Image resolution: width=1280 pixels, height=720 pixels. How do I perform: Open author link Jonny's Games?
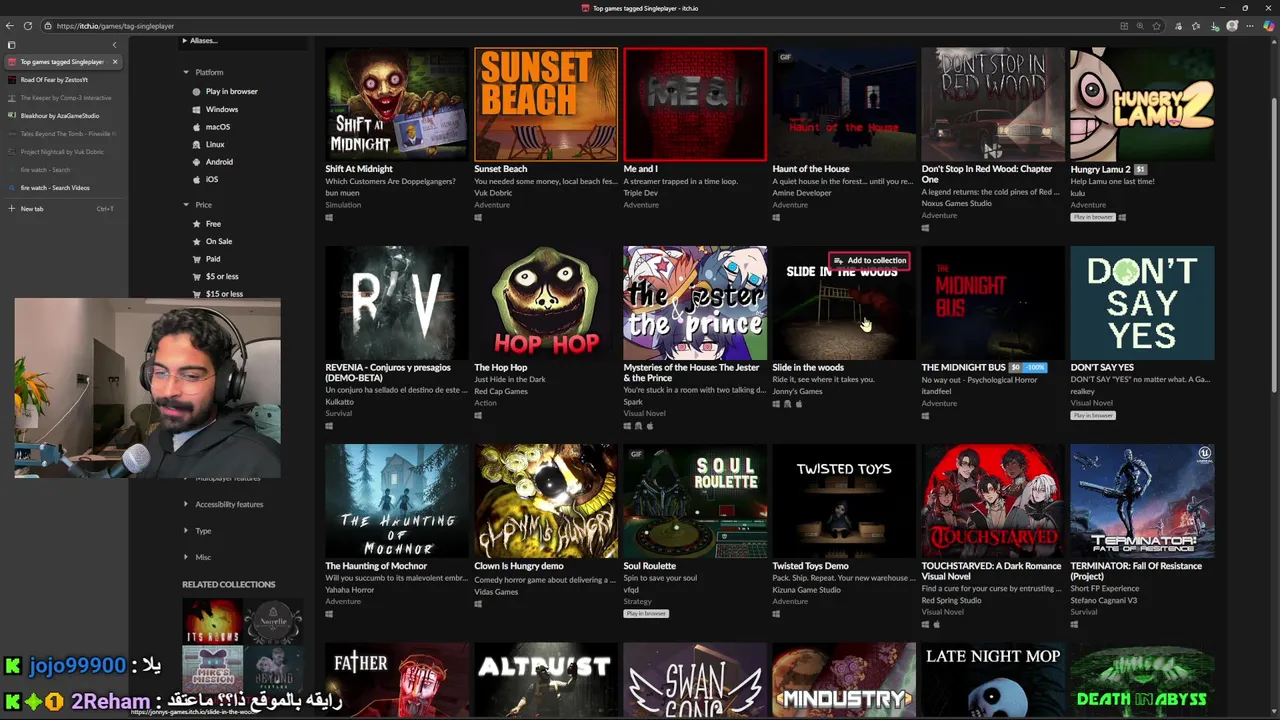pyautogui.click(x=797, y=391)
